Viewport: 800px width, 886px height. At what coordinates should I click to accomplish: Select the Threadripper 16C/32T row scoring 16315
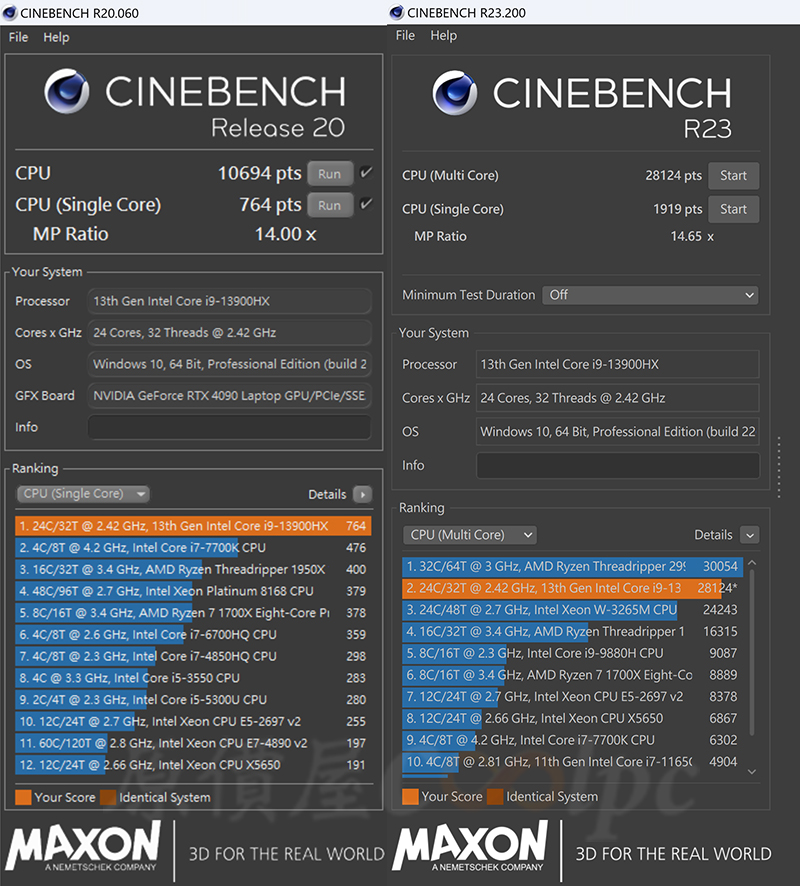pos(572,632)
